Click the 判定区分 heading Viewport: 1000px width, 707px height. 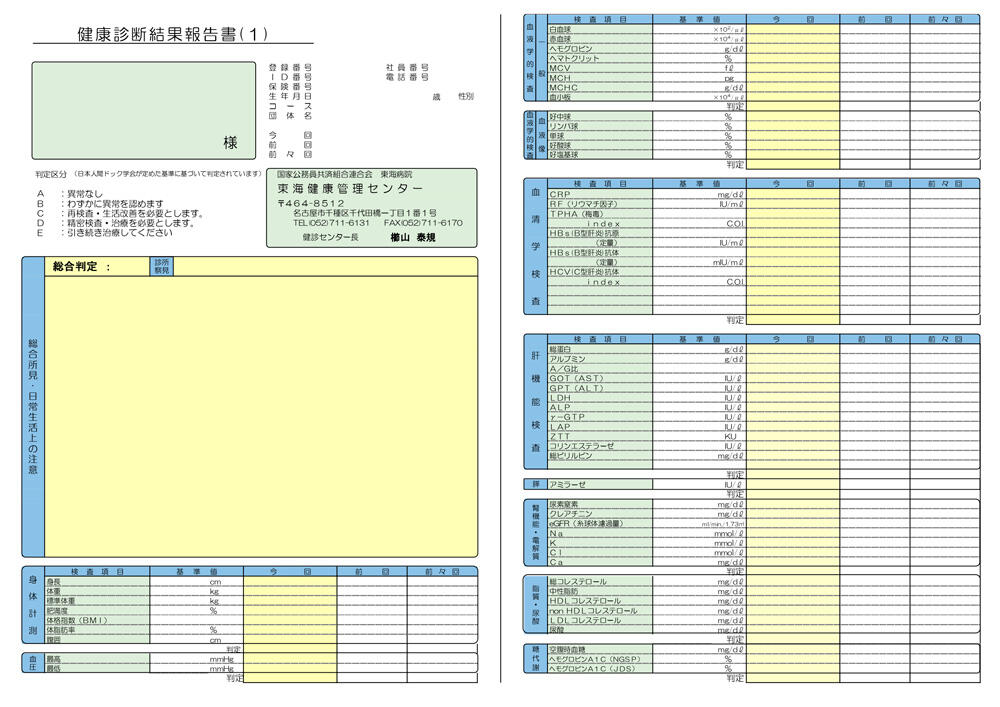click(x=50, y=174)
